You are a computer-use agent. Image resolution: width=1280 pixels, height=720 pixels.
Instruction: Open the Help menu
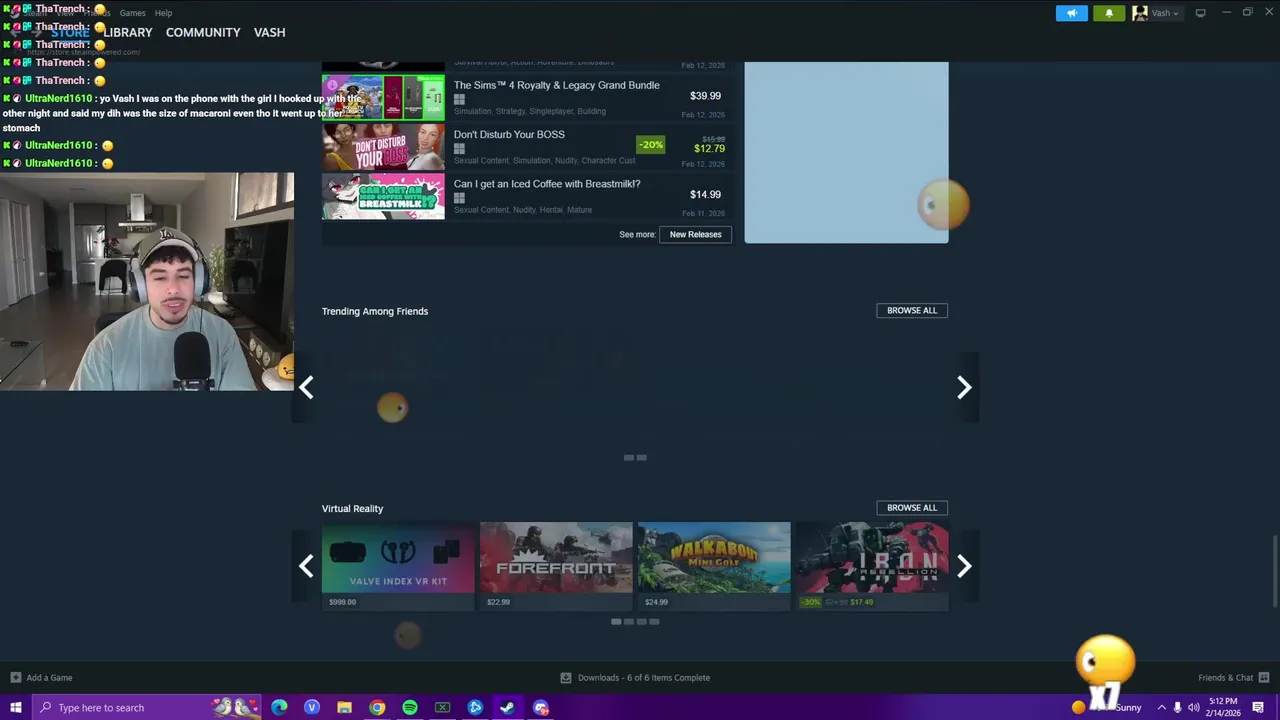164,13
